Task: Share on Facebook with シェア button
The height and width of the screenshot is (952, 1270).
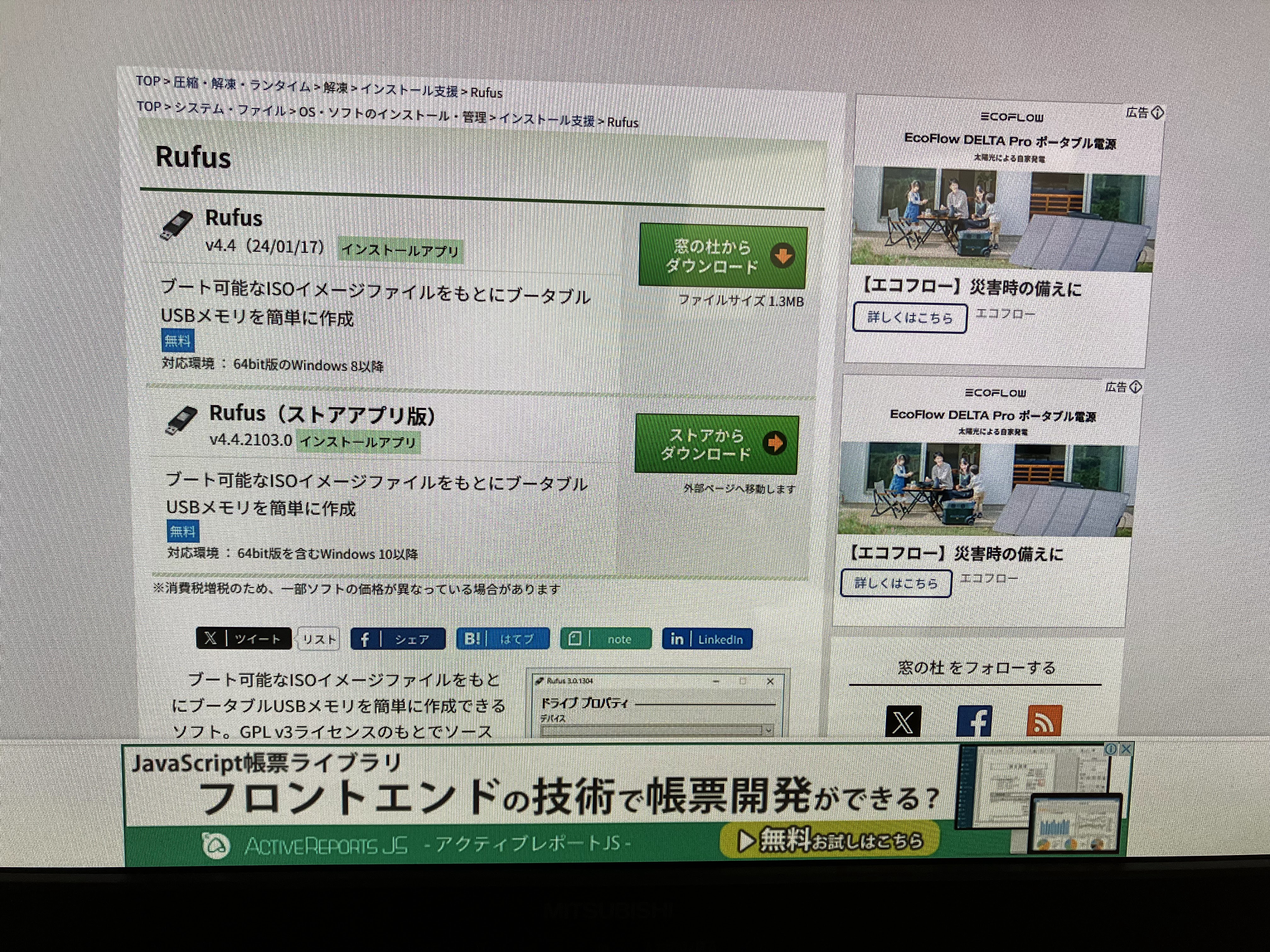Action: click(398, 639)
